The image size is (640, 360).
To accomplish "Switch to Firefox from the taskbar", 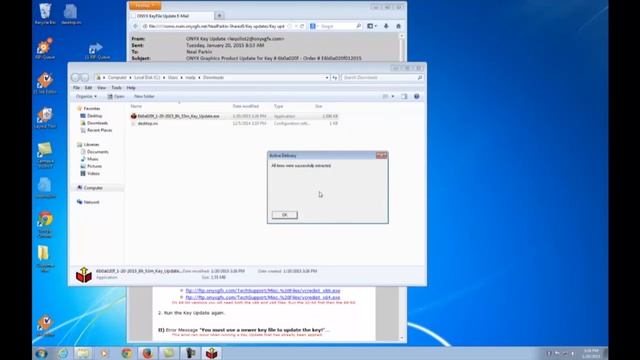I will click(148, 353).
